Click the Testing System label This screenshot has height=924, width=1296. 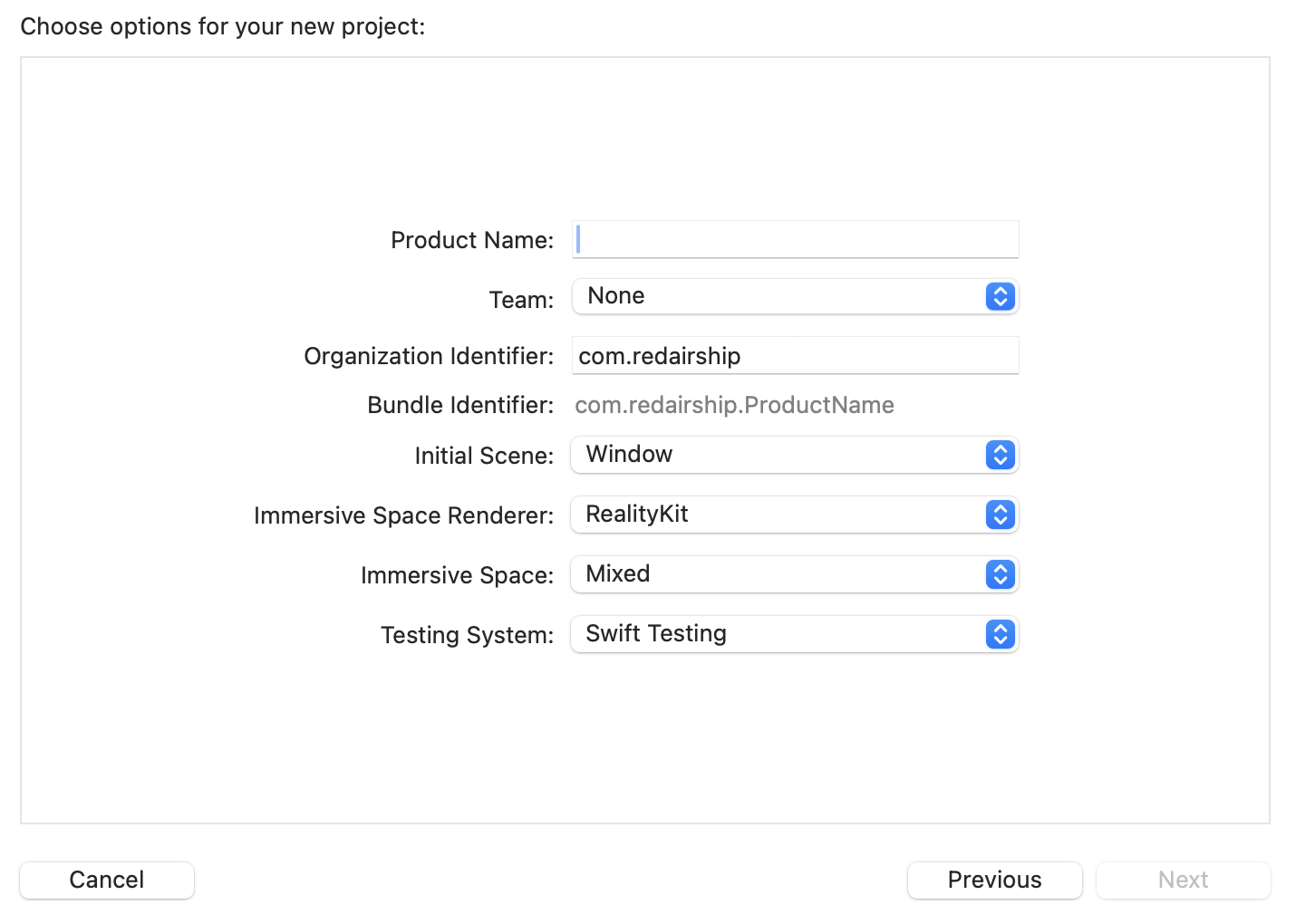point(466,635)
